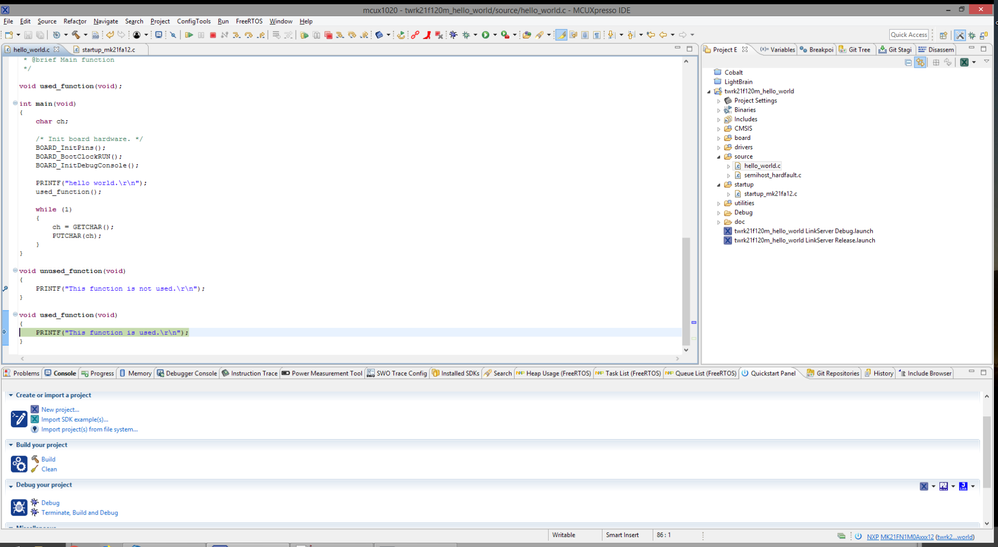
Task: Click the editor vertical scrollbar thumb
Action: pyautogui.click(x=685, y=290)
